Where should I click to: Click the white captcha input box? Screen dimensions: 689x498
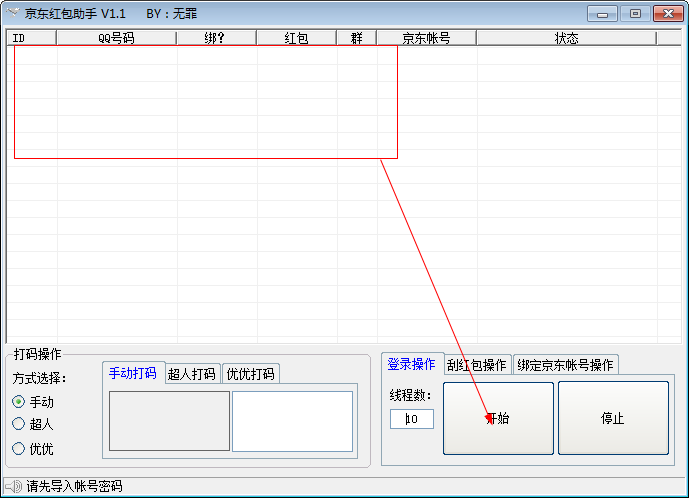(293, 421)
